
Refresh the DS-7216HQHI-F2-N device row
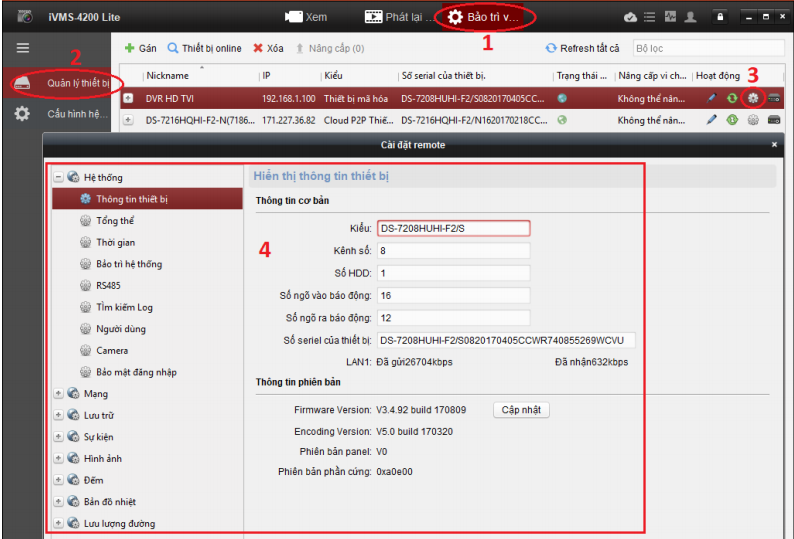(x=732, y=120)
